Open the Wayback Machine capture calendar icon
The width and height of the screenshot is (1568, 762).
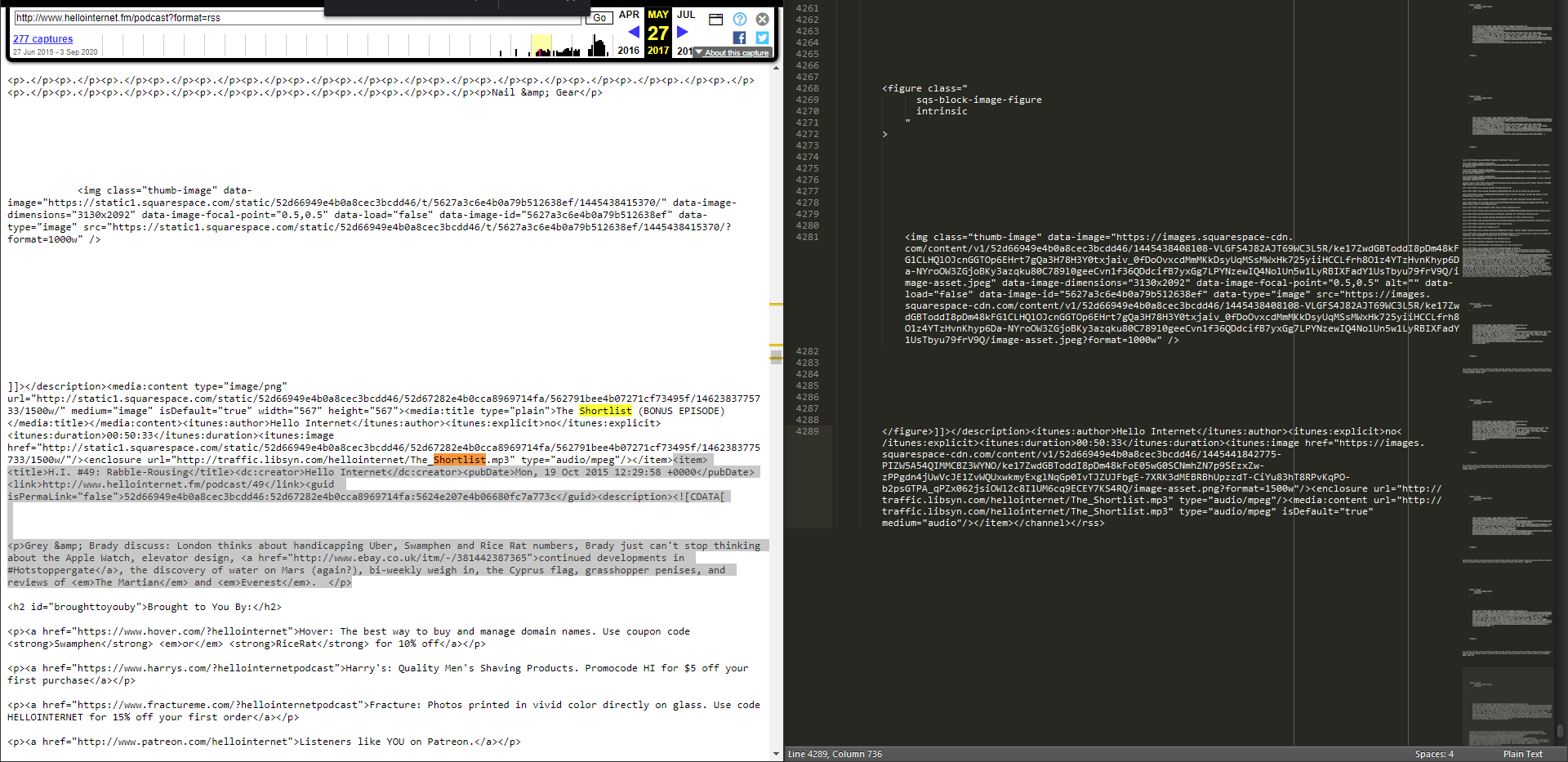coord(715,19)
